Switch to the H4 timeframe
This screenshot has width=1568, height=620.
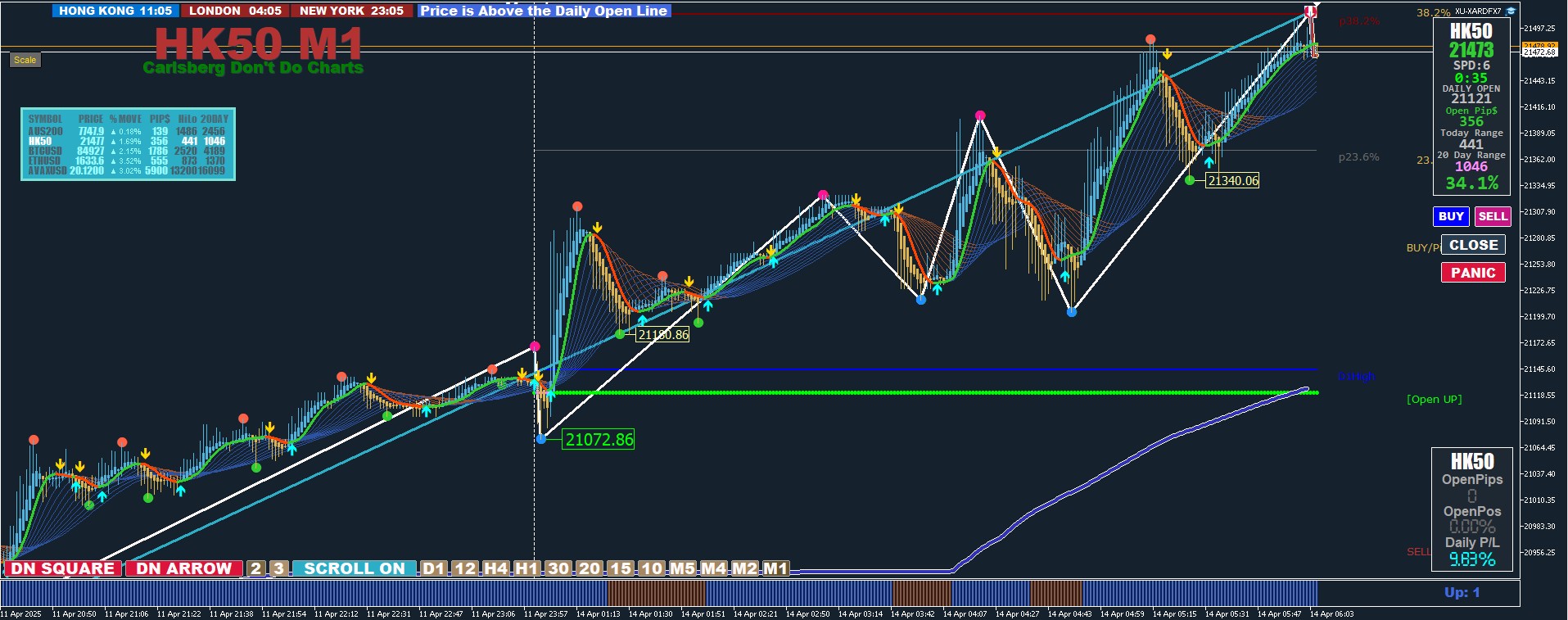(495, 568)
